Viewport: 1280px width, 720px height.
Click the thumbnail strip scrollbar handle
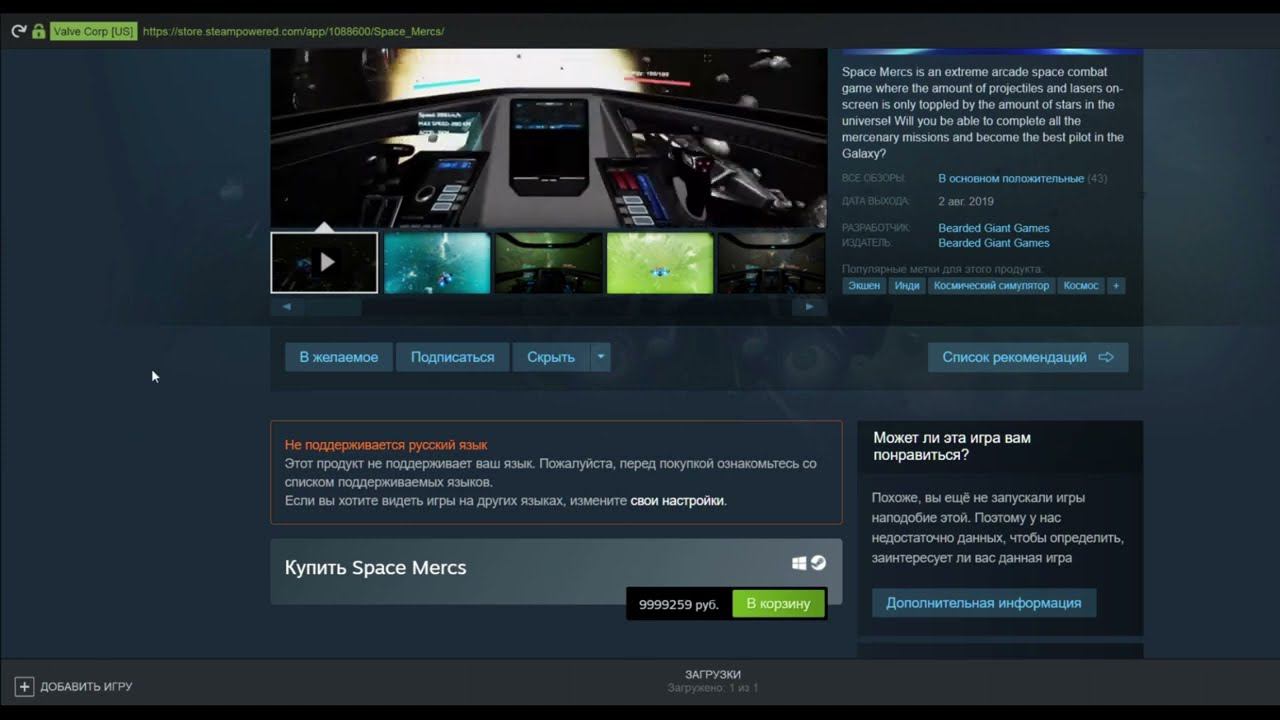333,307
